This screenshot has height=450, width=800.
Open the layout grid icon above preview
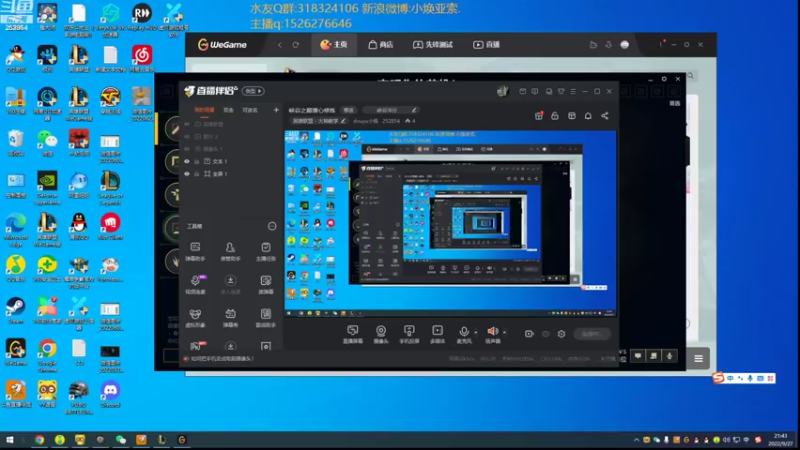571,116
